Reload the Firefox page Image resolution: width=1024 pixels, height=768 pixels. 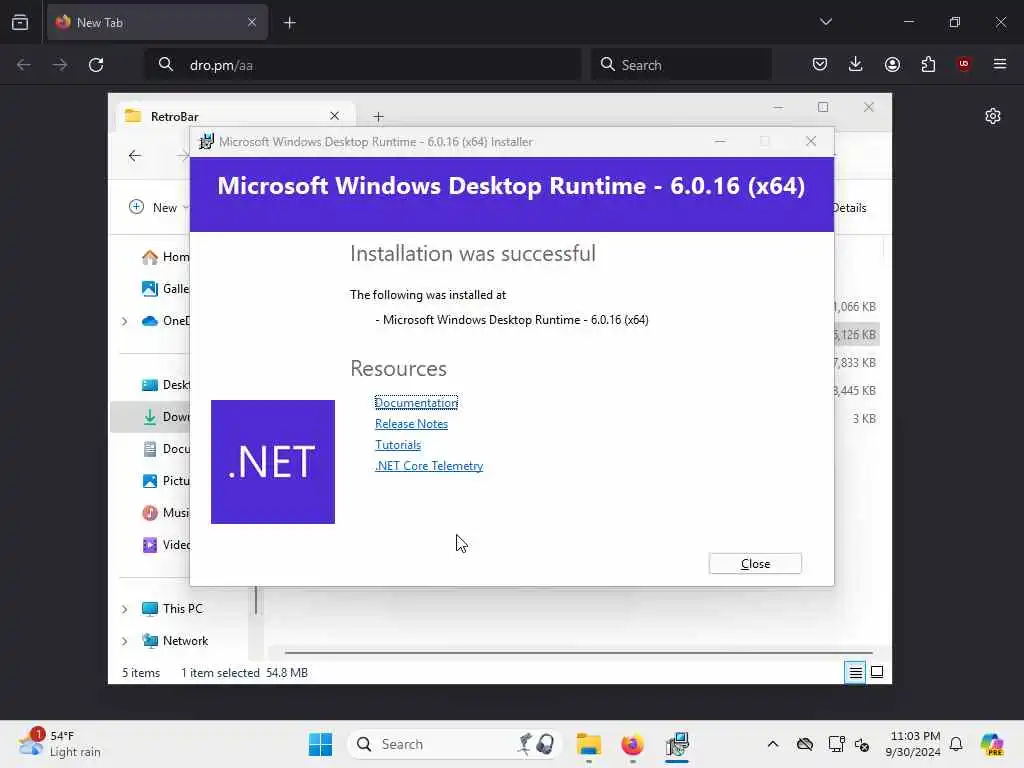96,65
